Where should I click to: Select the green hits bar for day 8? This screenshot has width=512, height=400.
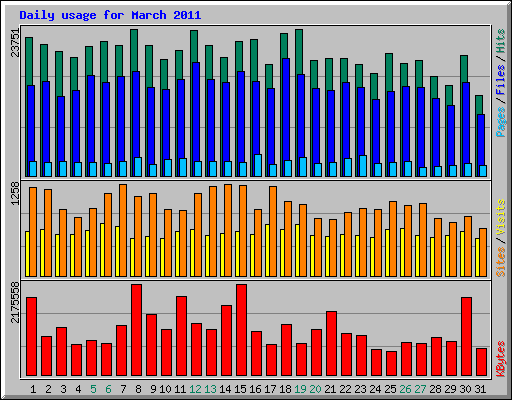pos(134,50)
